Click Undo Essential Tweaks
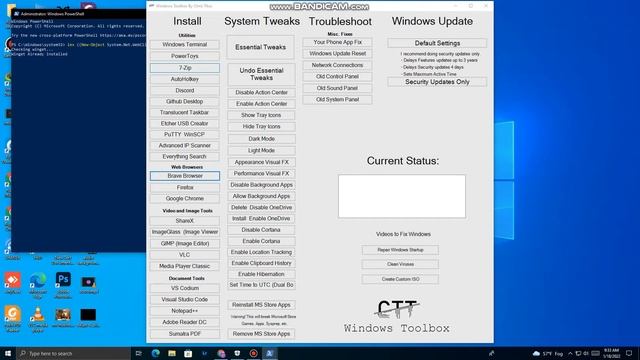Screen dimensions: 640x360 click(261, 74)
